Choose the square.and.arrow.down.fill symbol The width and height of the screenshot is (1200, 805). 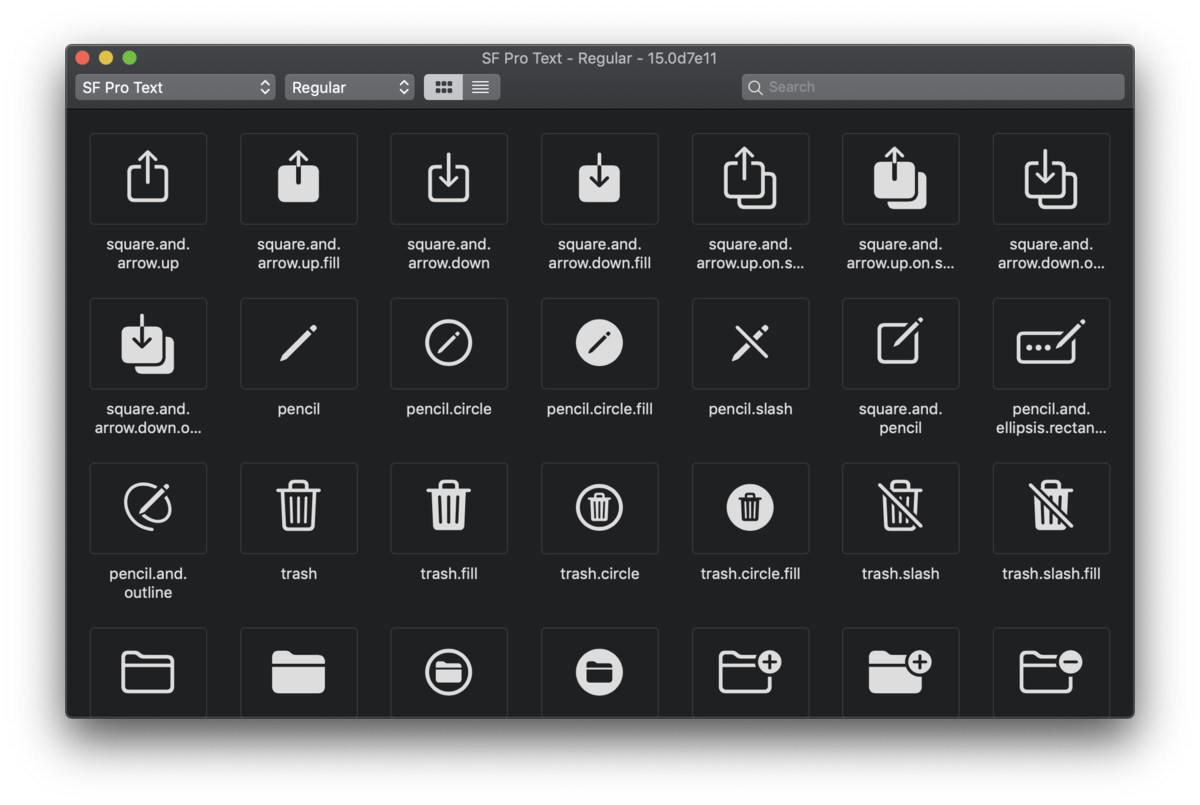tap(600, 178)
